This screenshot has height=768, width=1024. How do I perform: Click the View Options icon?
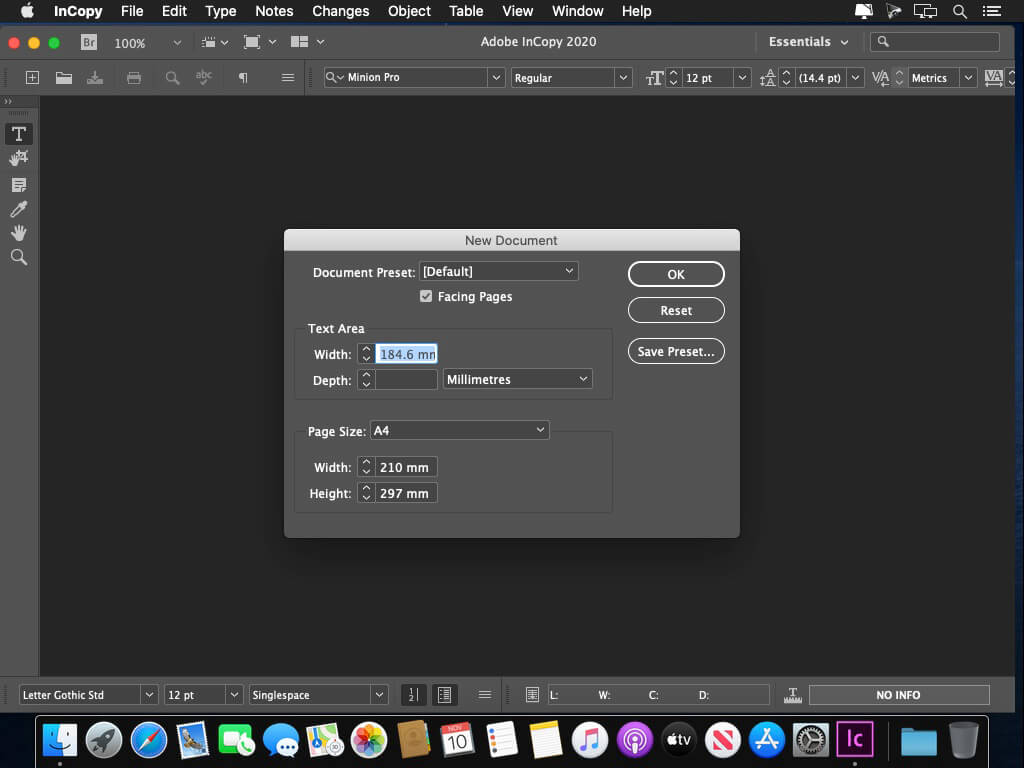215,42
